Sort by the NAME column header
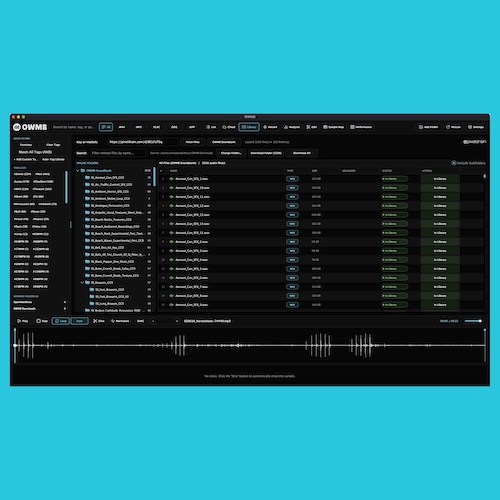Image resolution: width=500 pixels, height=500 pixels. tap(174, 171)
